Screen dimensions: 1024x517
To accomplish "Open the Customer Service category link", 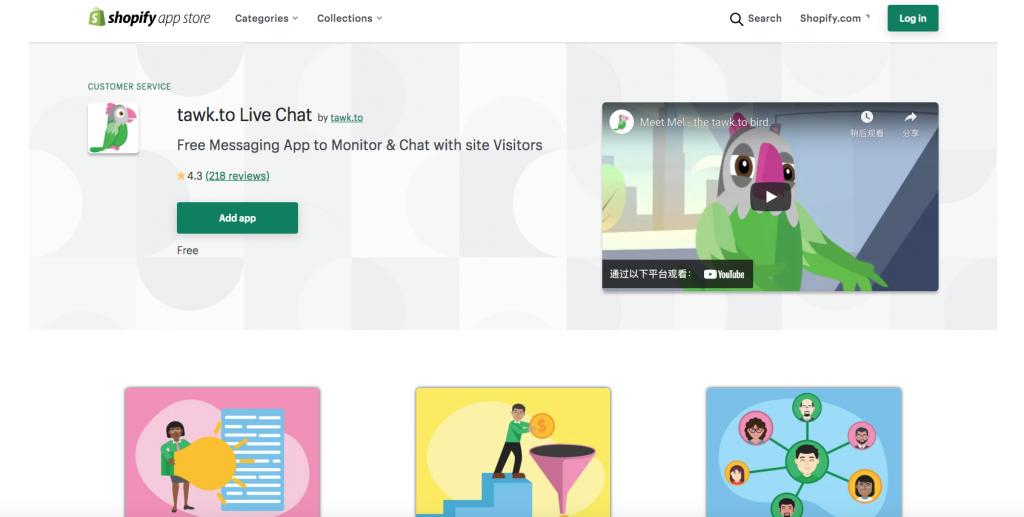I will (129, 86).
